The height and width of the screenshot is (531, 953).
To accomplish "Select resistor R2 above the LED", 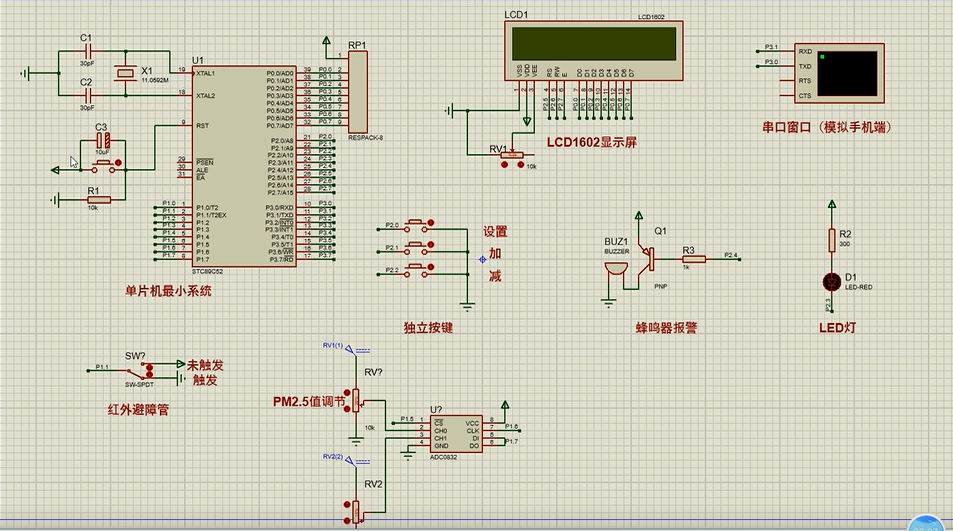I will point(830,239).
